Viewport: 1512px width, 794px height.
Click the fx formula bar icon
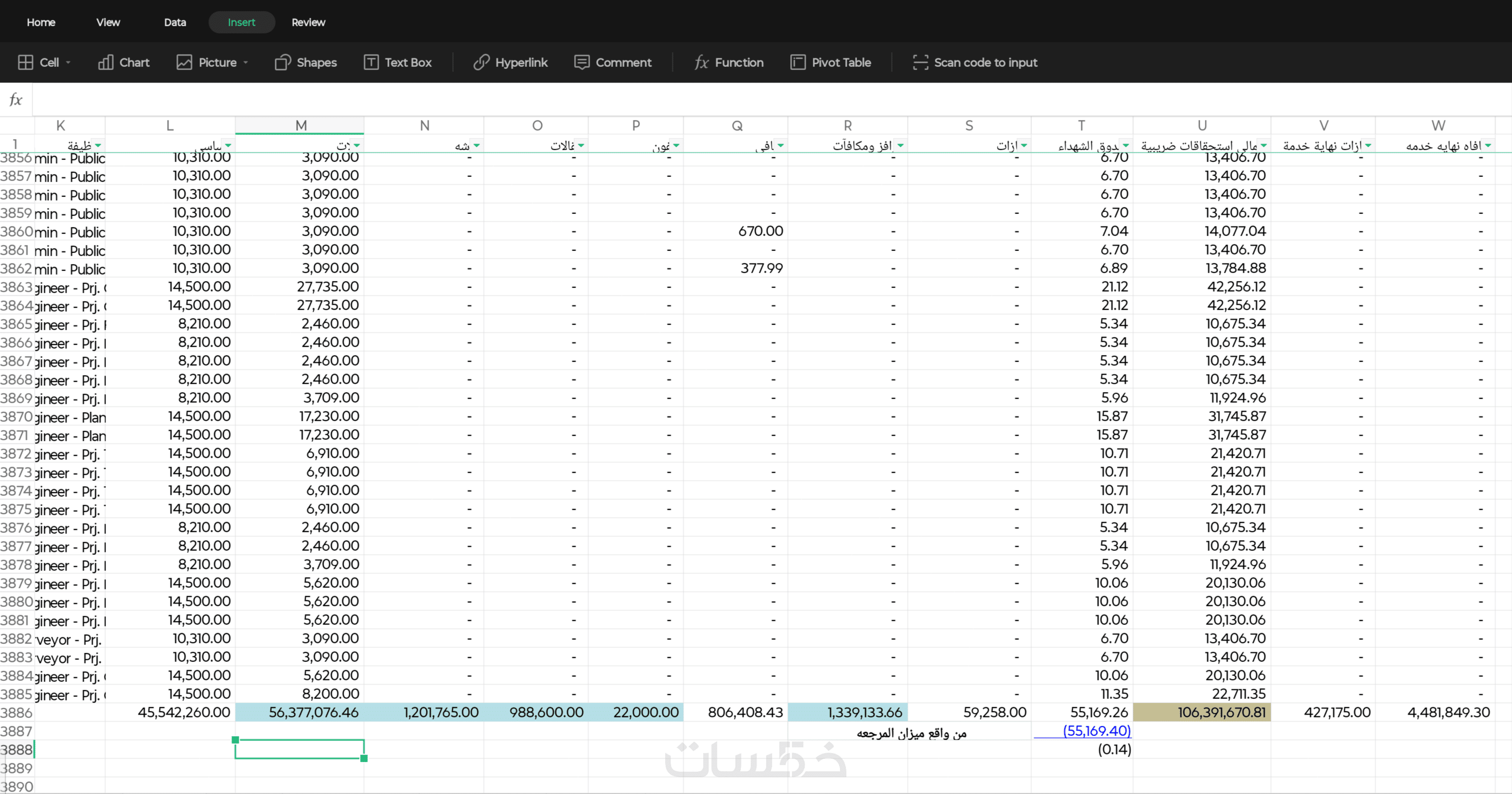click(x=16, y=100)
